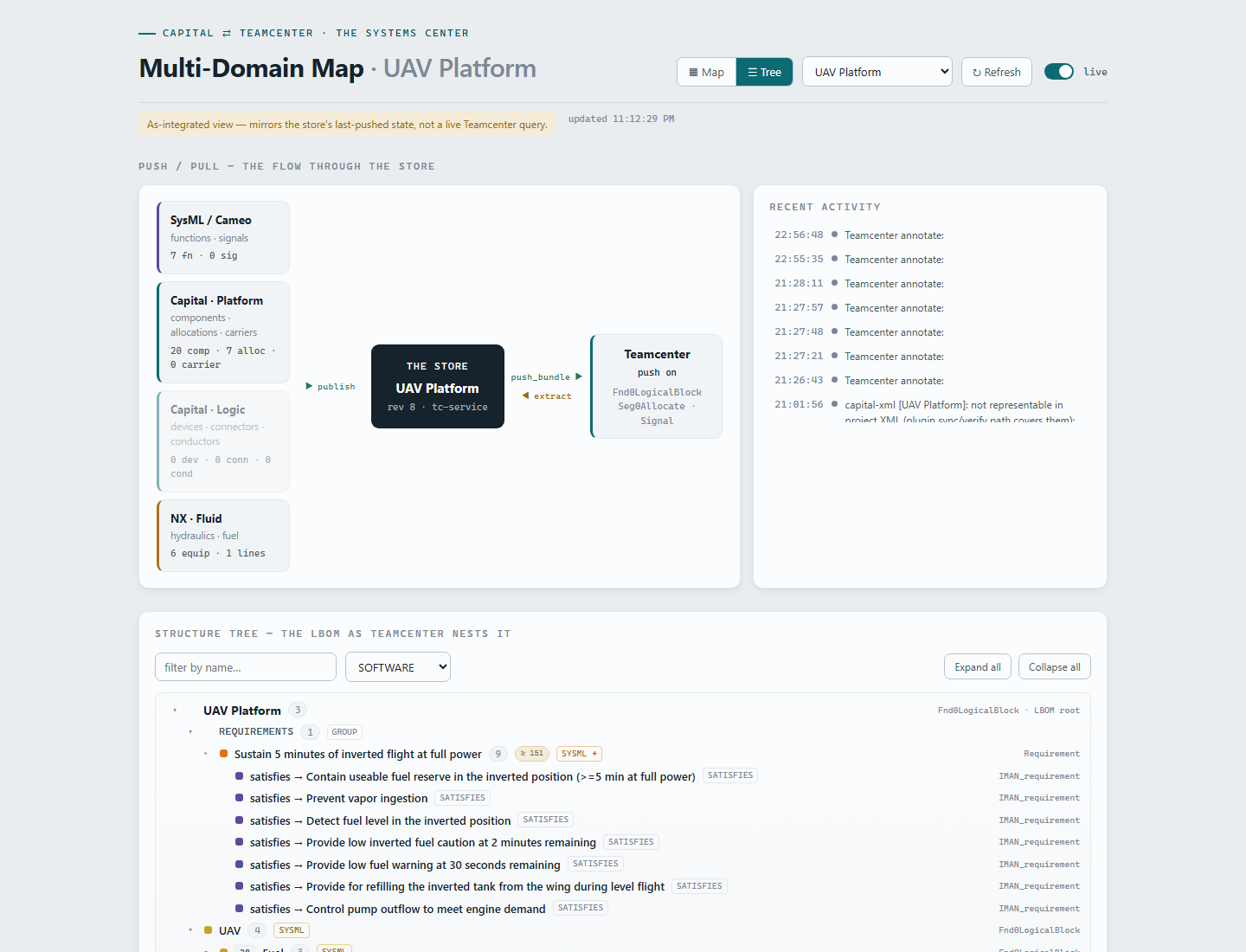Open the SOFTWARE filter dropdown
This screenshot has width=1246, height=952.
pyautogui.click(x=398, y=667)
